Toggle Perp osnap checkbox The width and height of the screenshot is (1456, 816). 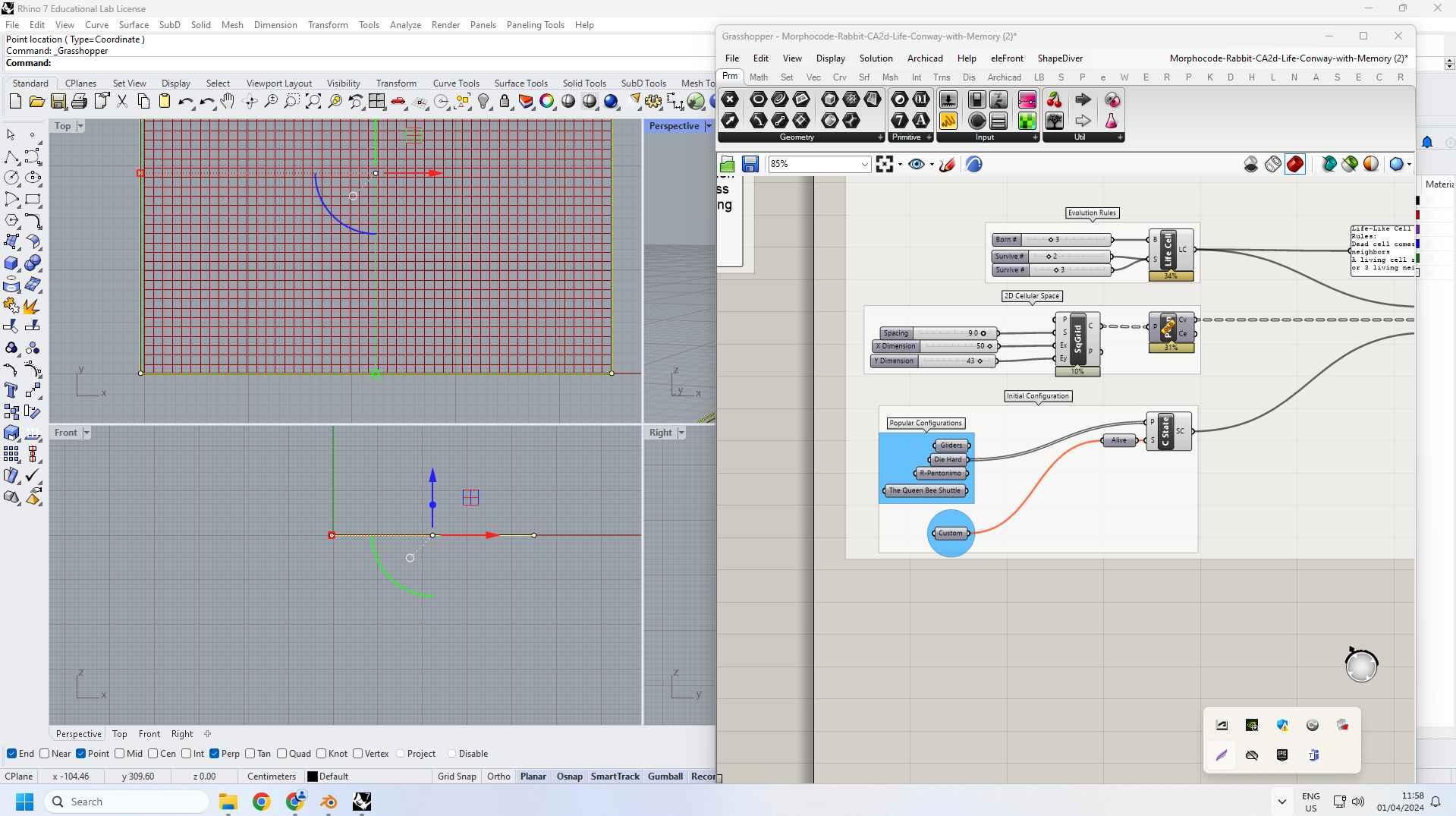click(214, 754)
